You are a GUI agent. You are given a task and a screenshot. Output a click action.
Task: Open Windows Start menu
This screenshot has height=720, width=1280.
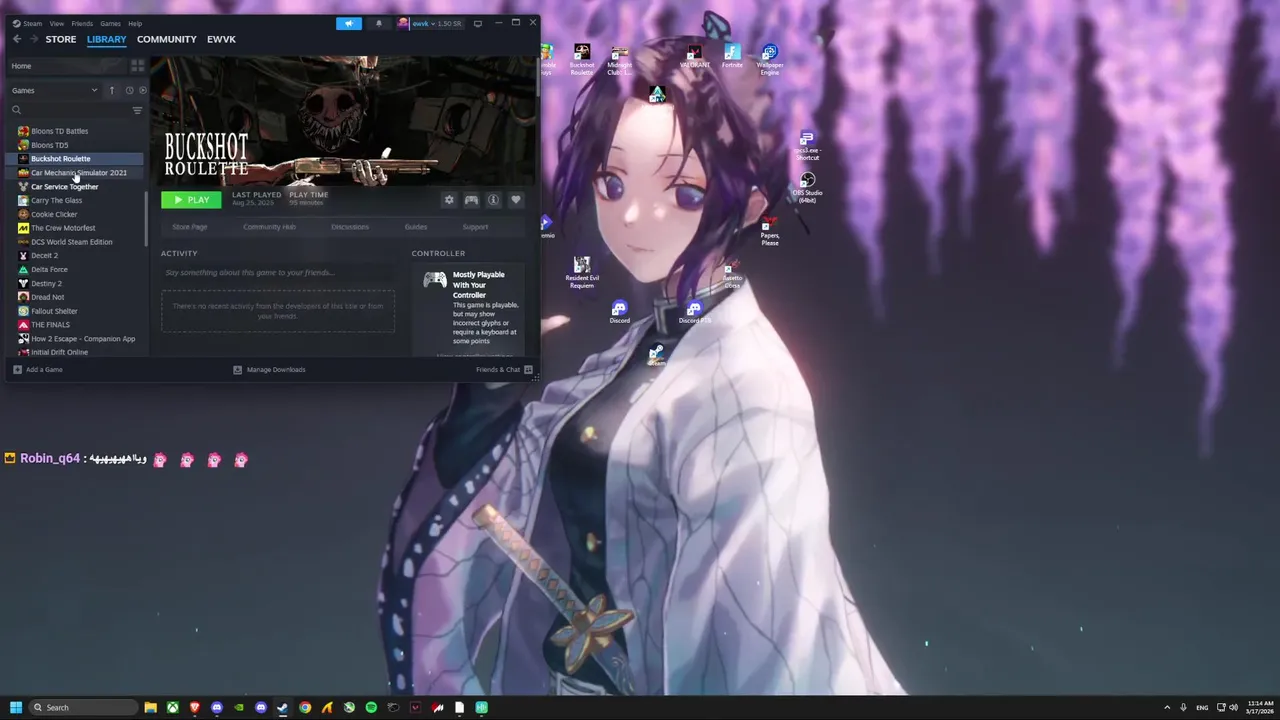pos(16,708)
